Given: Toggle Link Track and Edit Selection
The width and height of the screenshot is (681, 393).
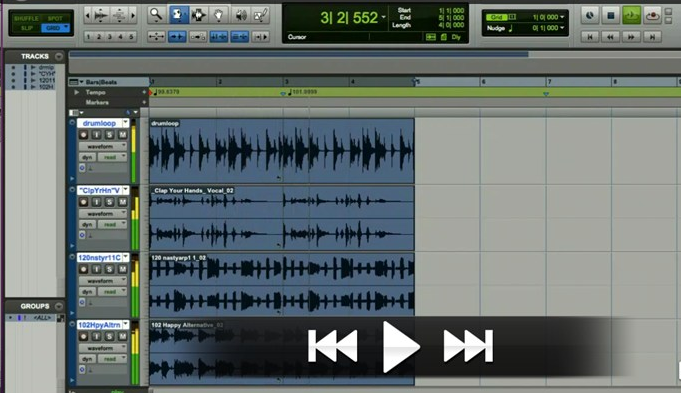Looking at the screenshot, I should pyautogui.click(x=240, y=37).
